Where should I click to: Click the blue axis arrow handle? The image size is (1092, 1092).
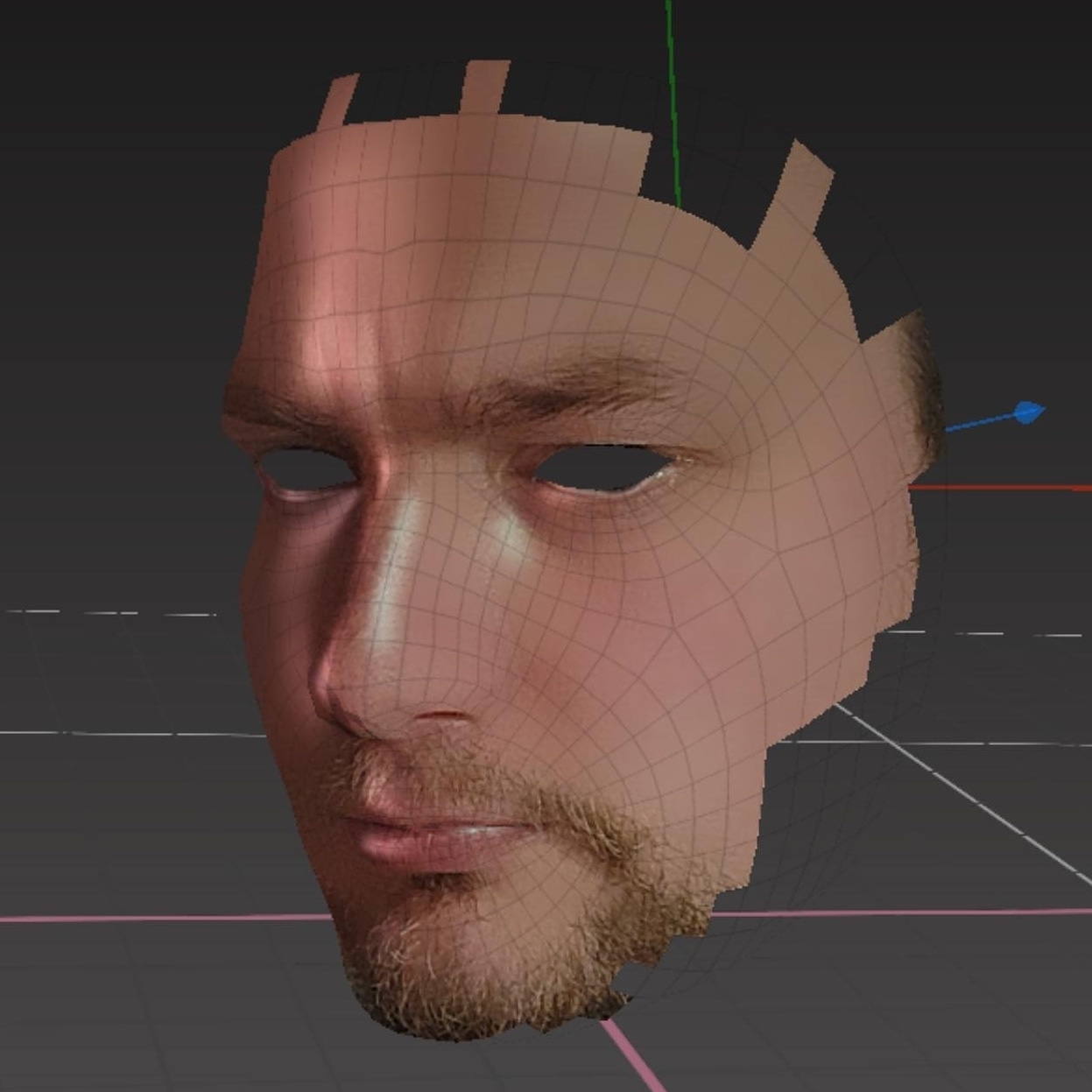tap(1028, 412)
